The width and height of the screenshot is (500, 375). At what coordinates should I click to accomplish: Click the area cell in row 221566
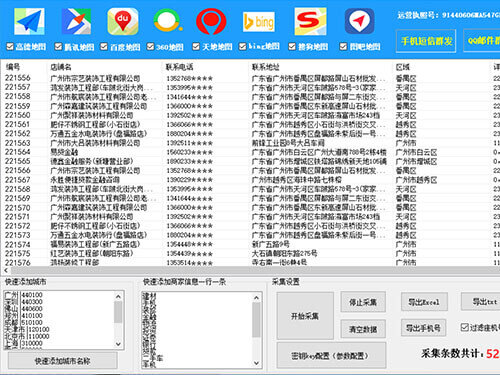(x=406, y=171)
